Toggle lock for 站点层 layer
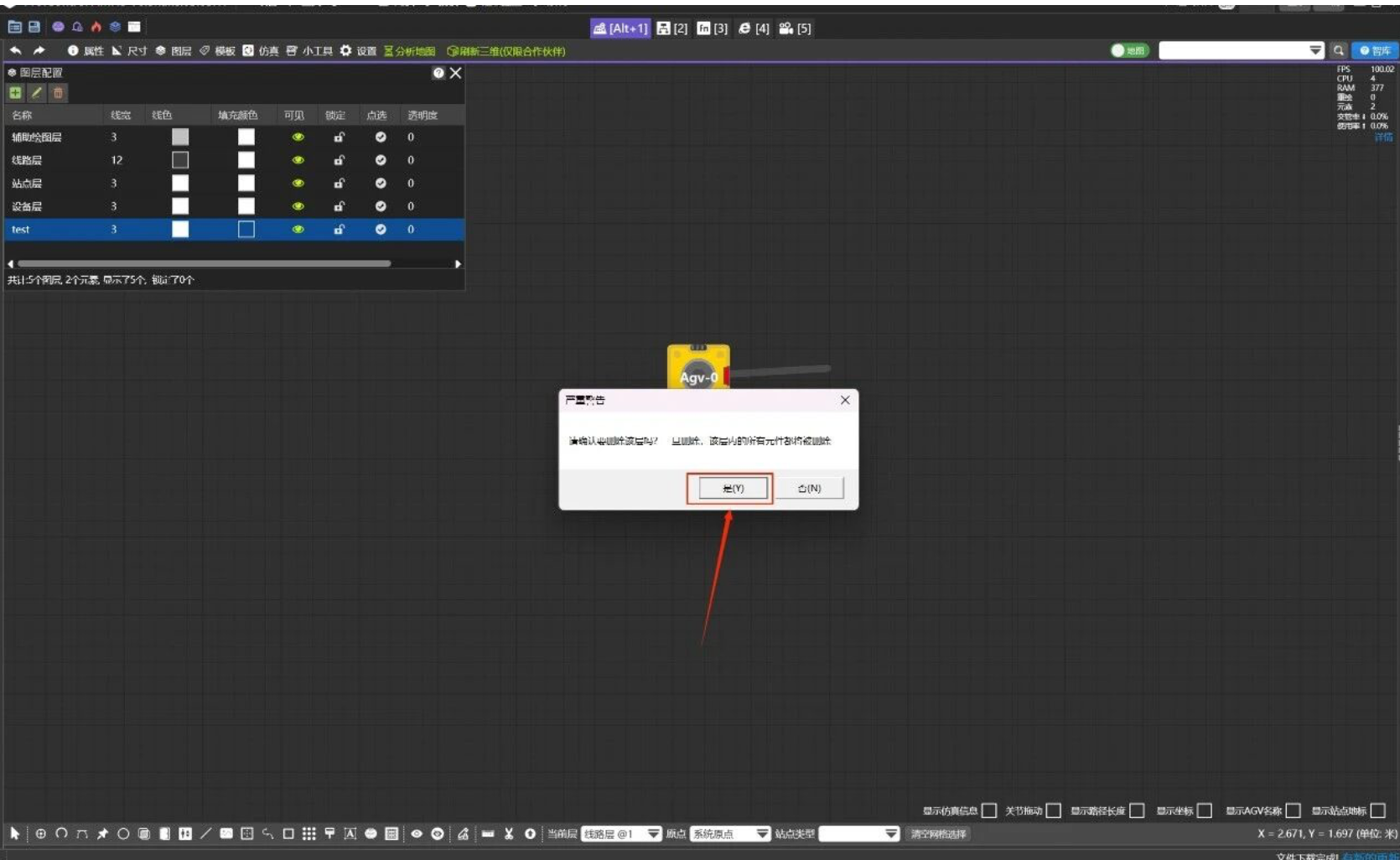The image size is (1400, 860). tap(340, 183)
